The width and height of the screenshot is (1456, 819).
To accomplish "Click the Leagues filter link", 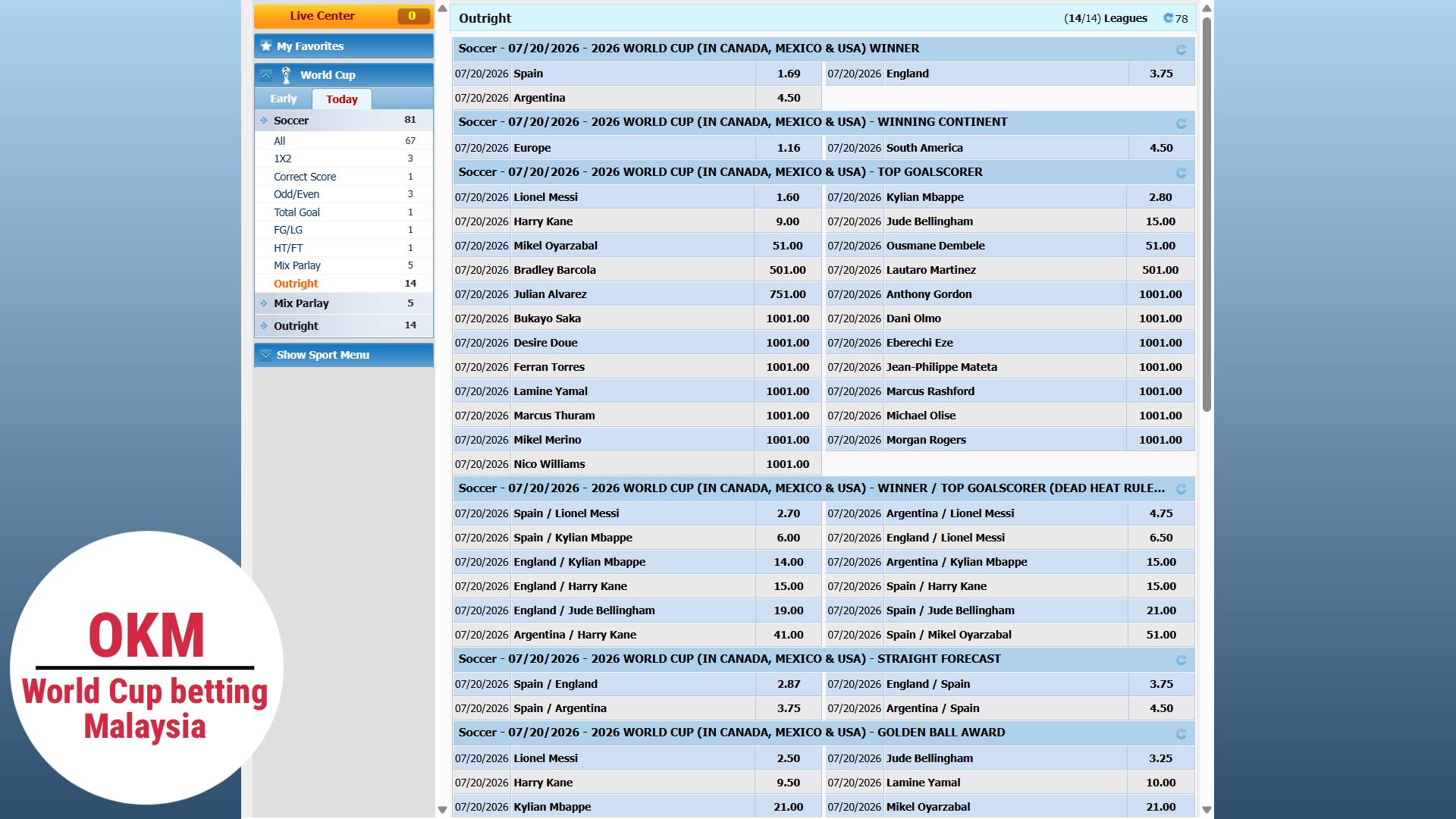I will click(x=1106, y=18).
